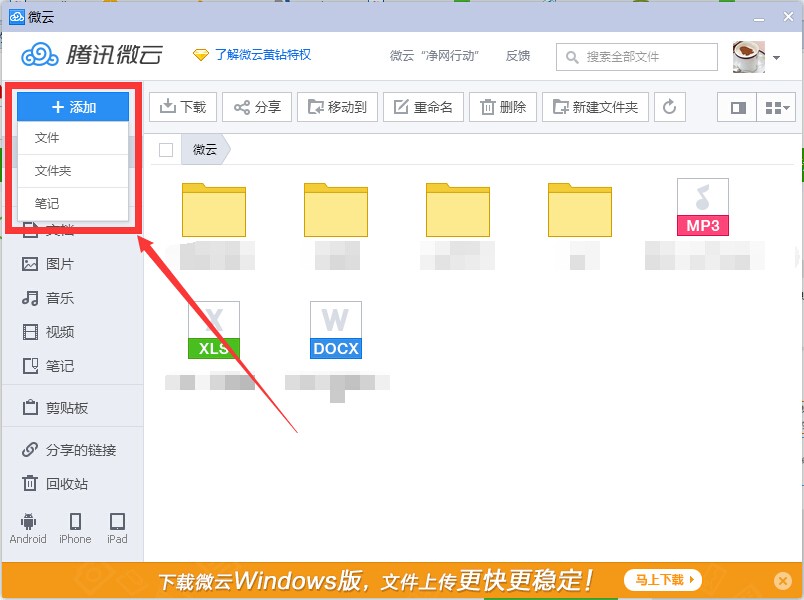Select the third yellow folder
The image size is (804, 600).
click(458, 210)
